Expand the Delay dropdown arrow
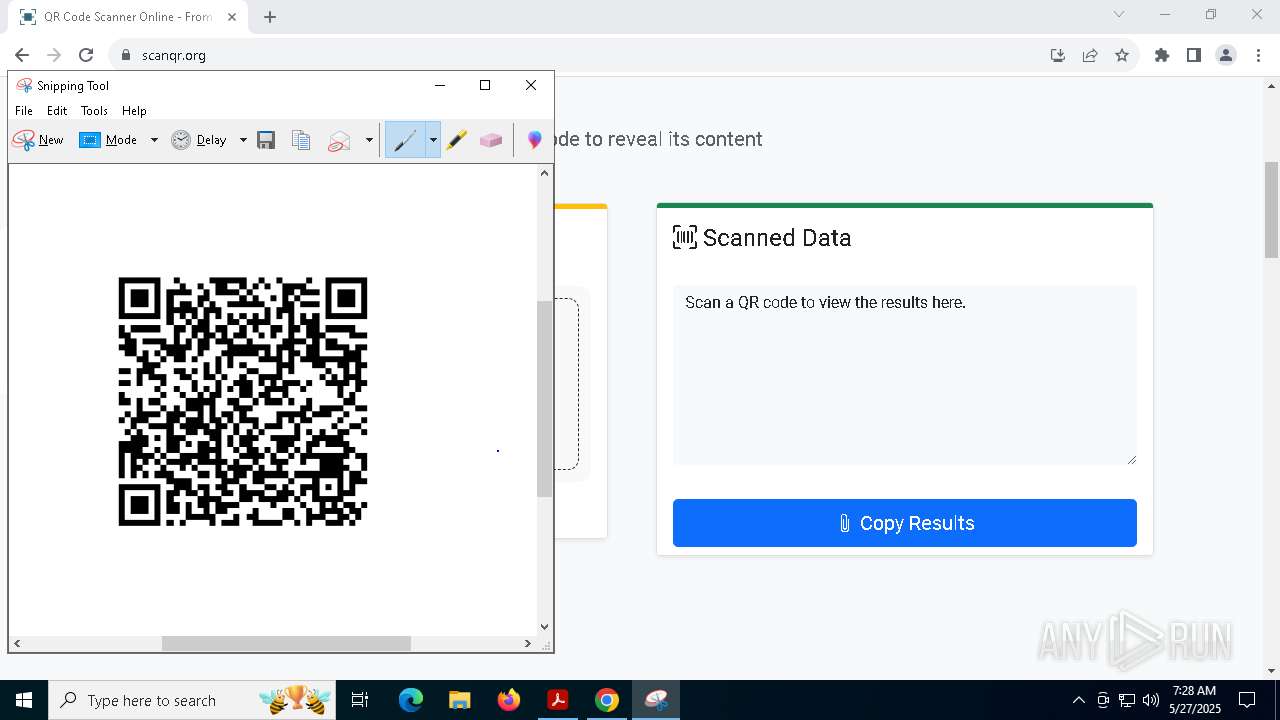 [243, 140]
